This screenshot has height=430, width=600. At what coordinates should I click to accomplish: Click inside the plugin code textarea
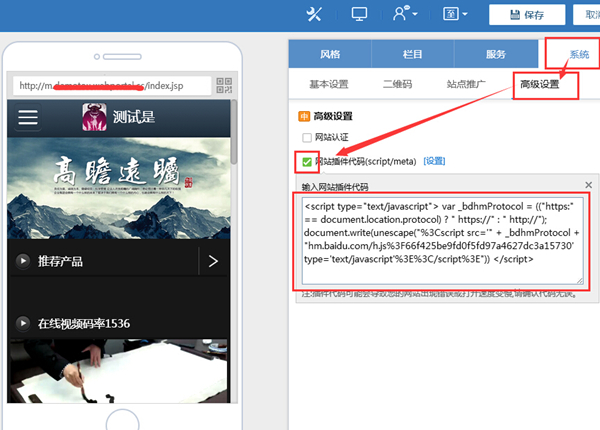(x=440, y=240)
